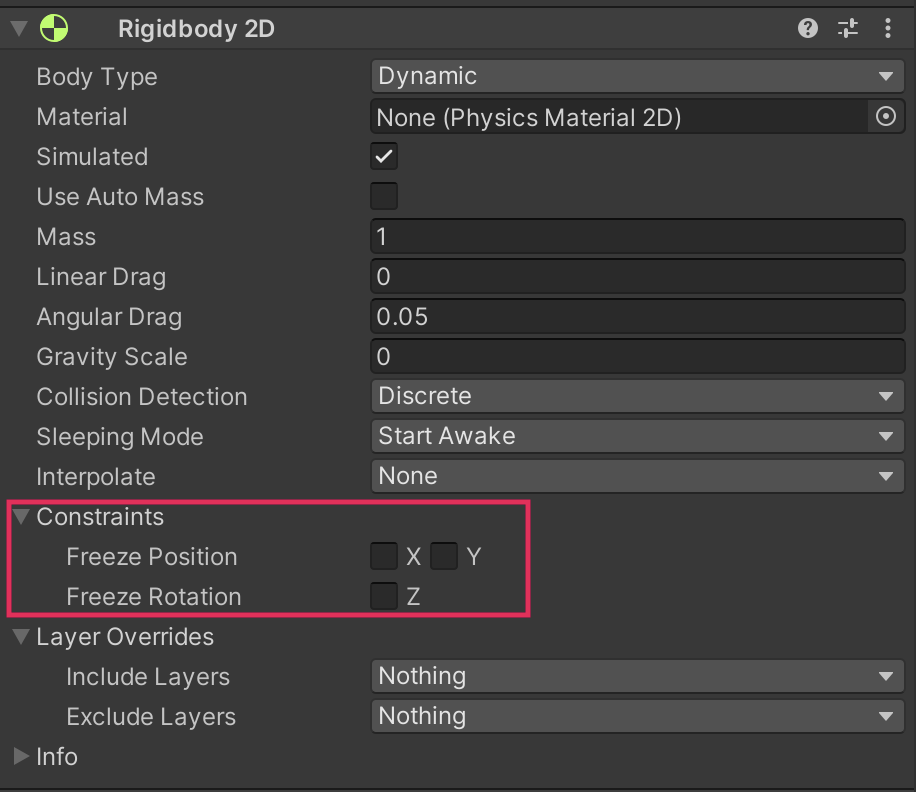
Task: Open the Exclude Layers dropdown
Action: 637,717
